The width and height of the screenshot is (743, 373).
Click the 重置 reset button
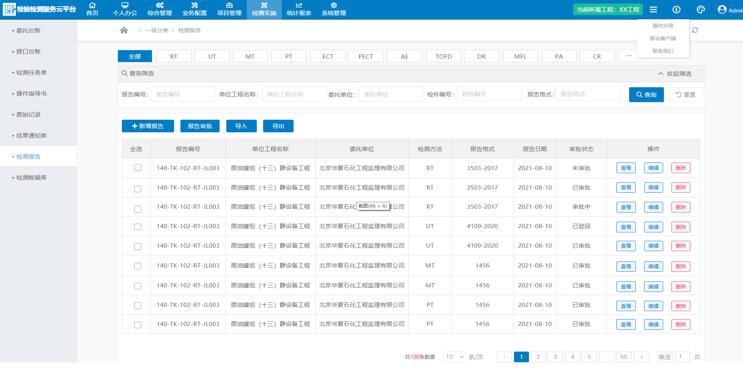click(686, 95)
